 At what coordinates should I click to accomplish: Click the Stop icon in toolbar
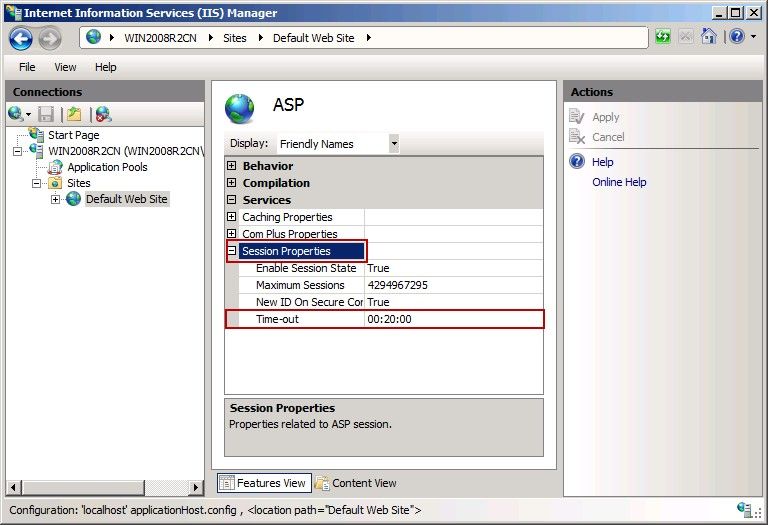click(686, 37)
